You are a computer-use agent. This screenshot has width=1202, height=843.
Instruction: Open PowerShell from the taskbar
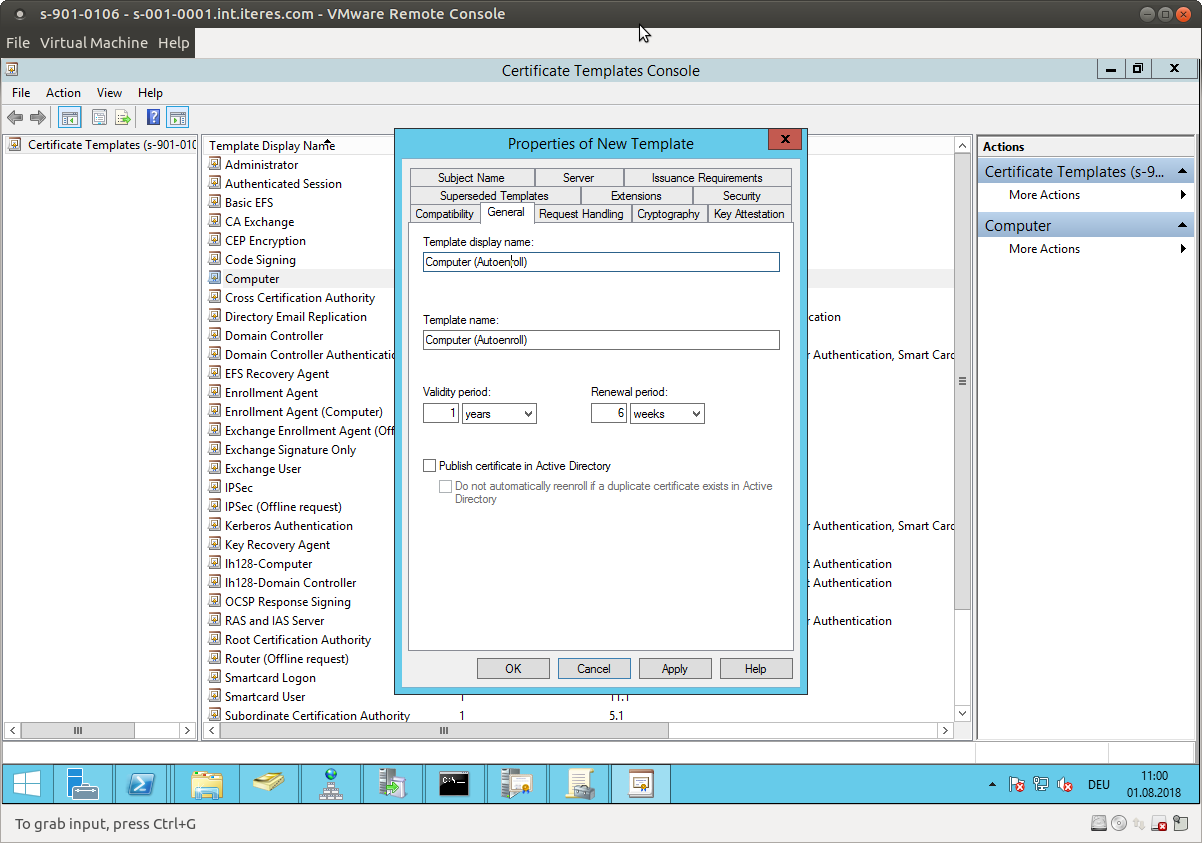tap(141, 784)
